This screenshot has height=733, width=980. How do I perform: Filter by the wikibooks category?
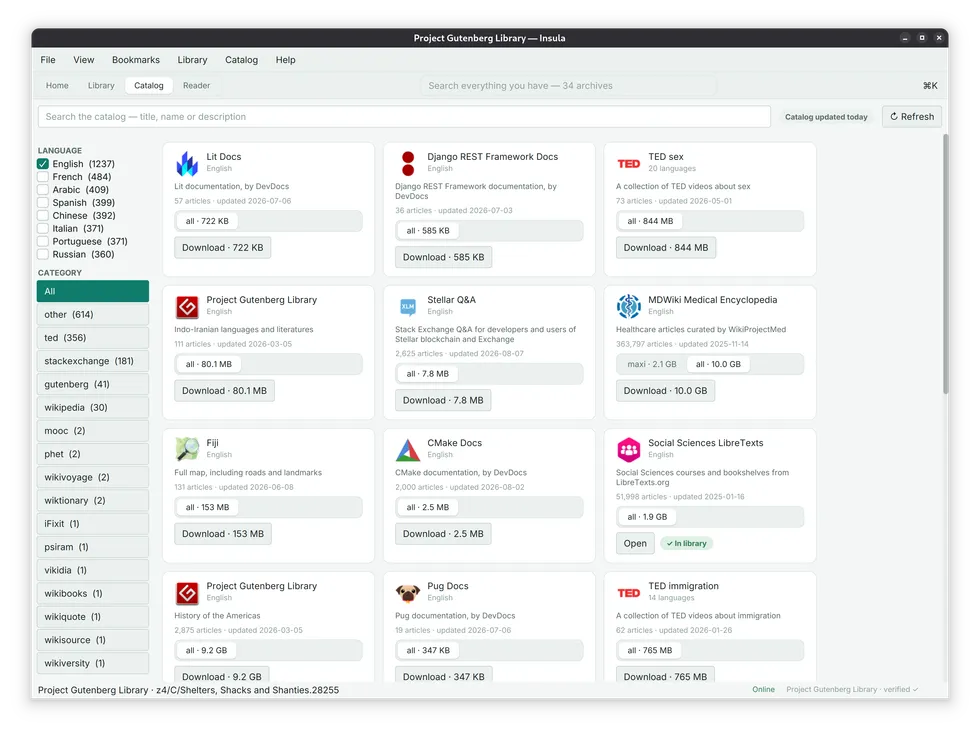tap(92, 594)
